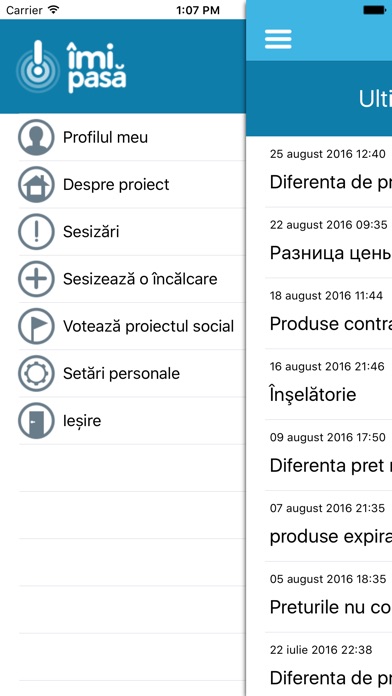This screenshot has width=392, height=696.
Task: Click the door icon for Ieșire
Action: (x=36, y=421)
